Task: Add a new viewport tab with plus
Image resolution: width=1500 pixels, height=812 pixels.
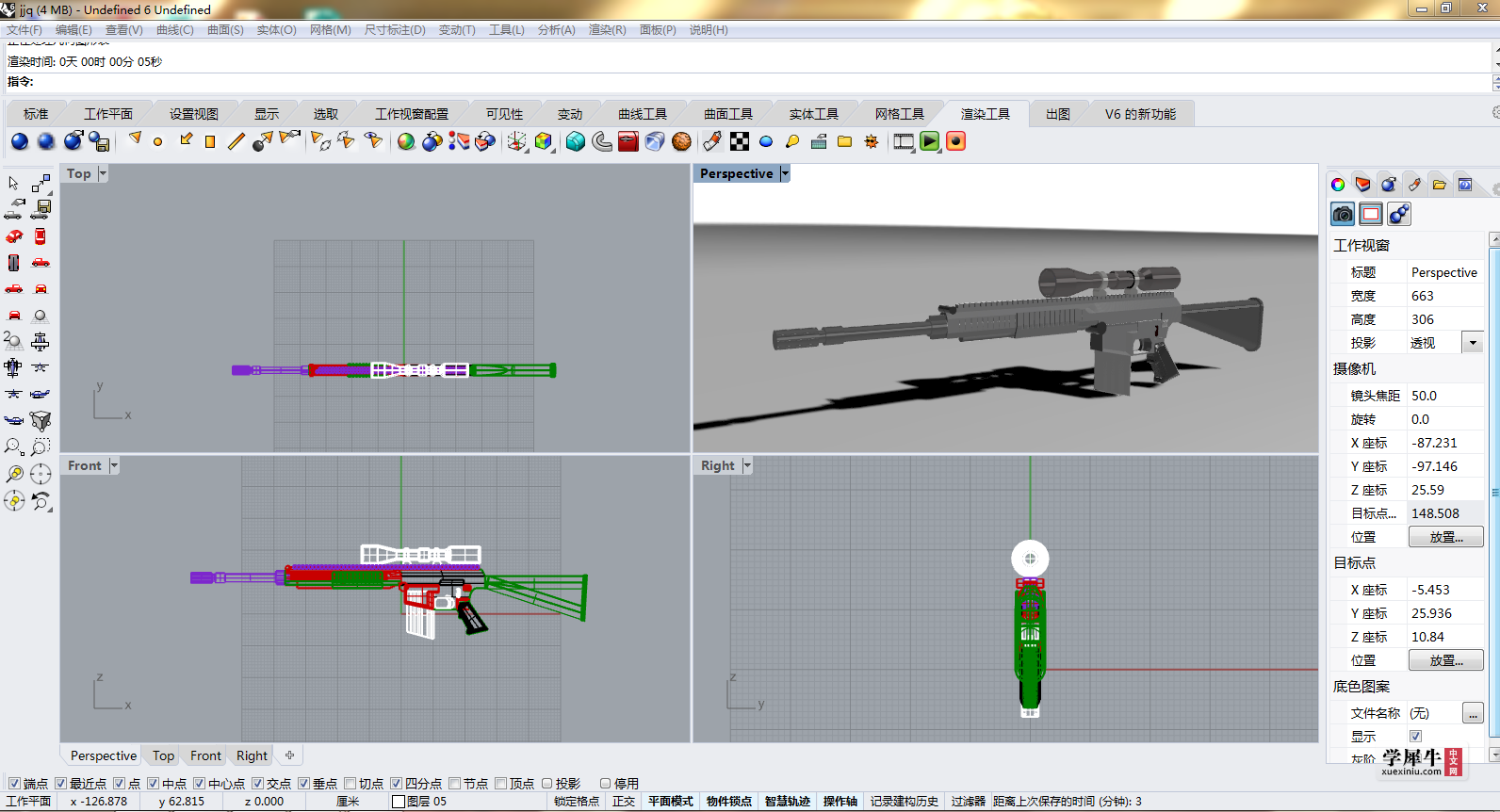Action: click(289, 755)
